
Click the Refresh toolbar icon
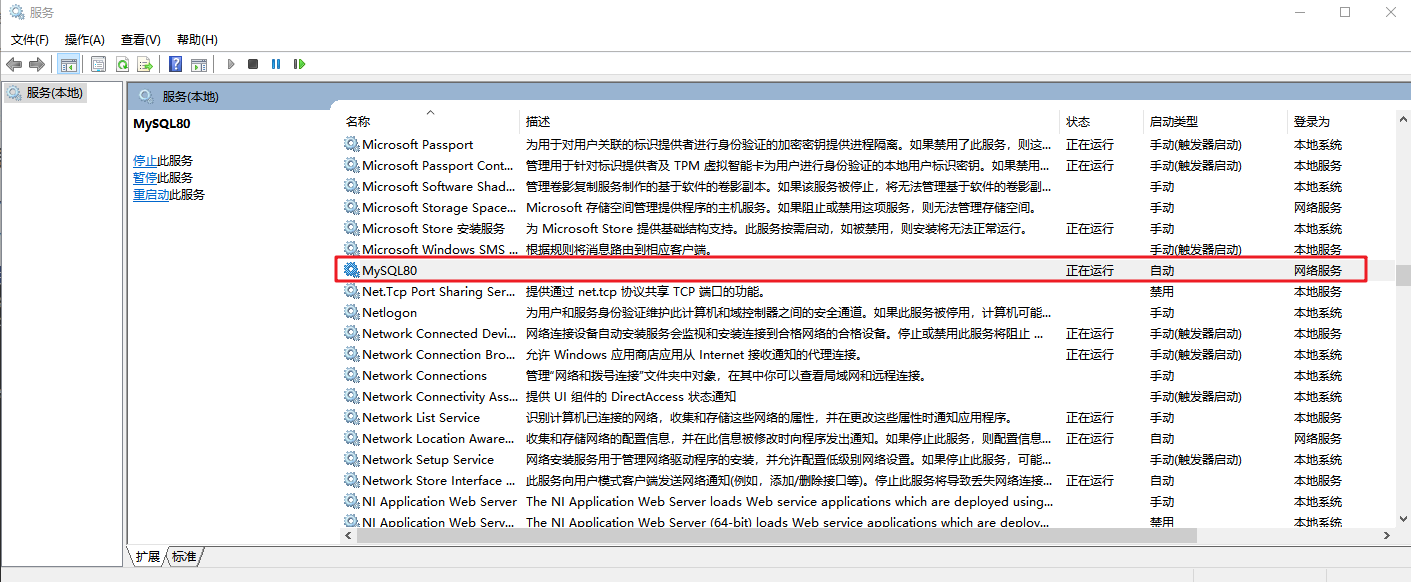[x=122, y=64]
